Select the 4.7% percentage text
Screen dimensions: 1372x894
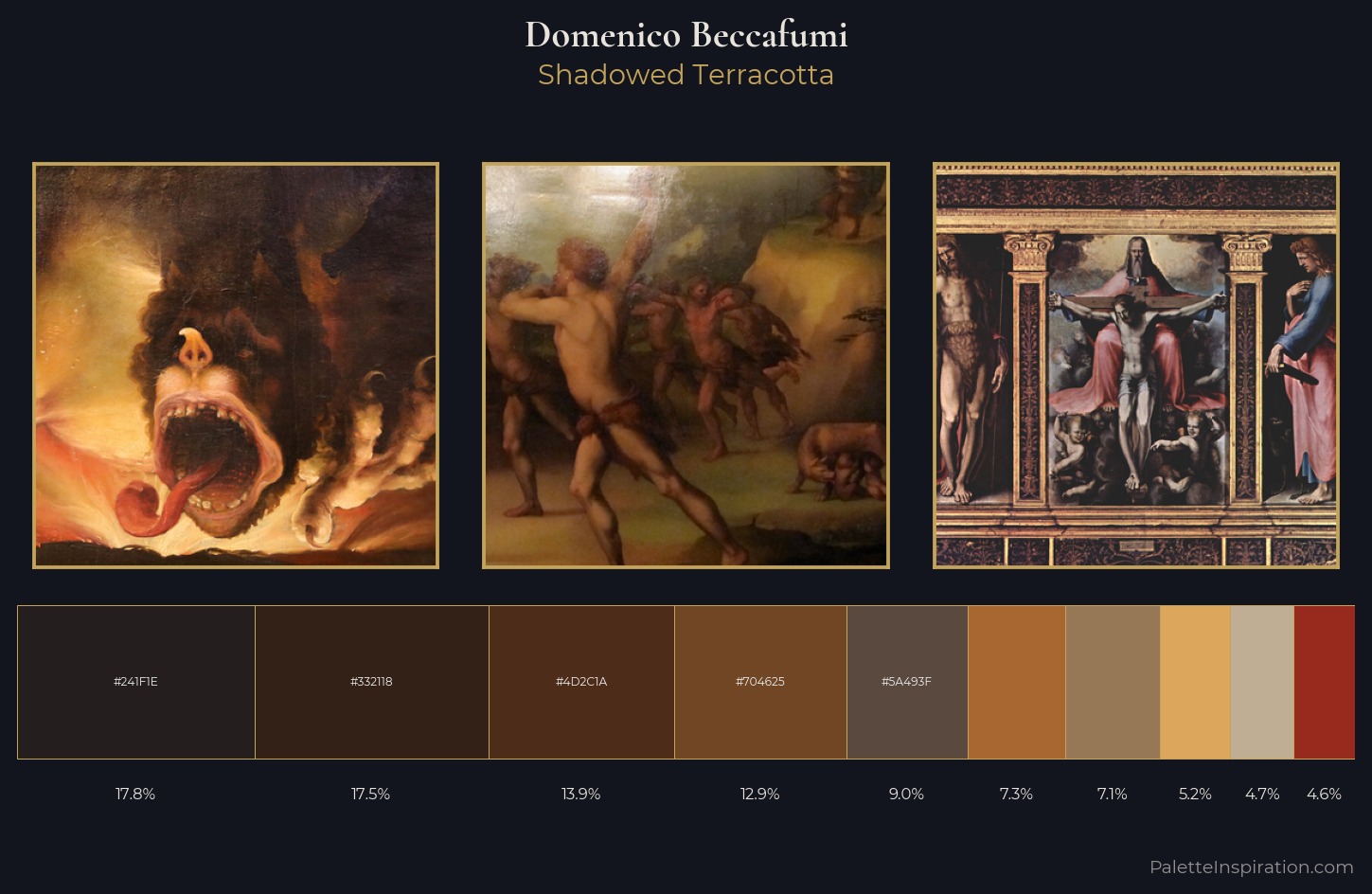[1262, 794]
